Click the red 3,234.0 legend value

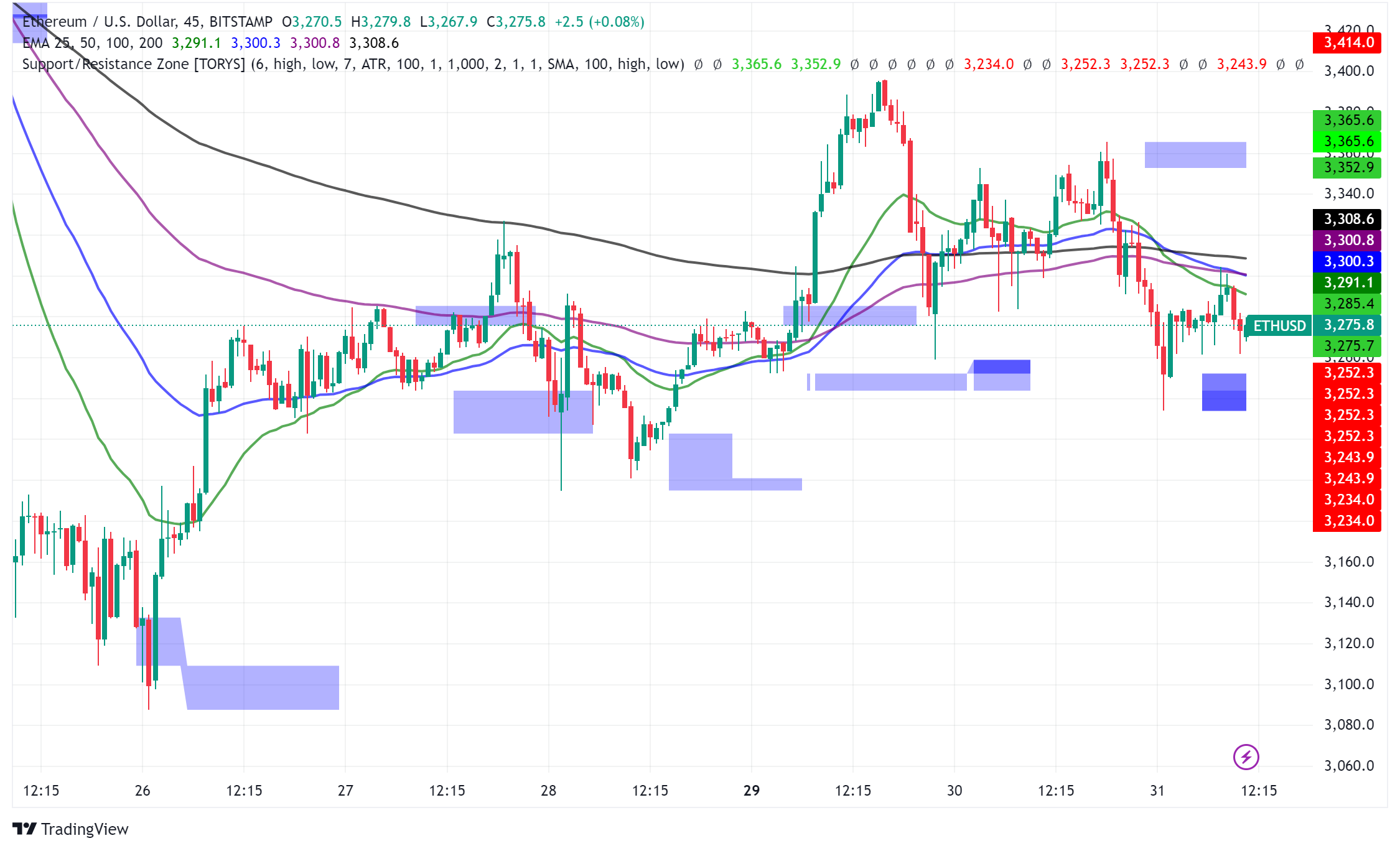tap(989, 64)
